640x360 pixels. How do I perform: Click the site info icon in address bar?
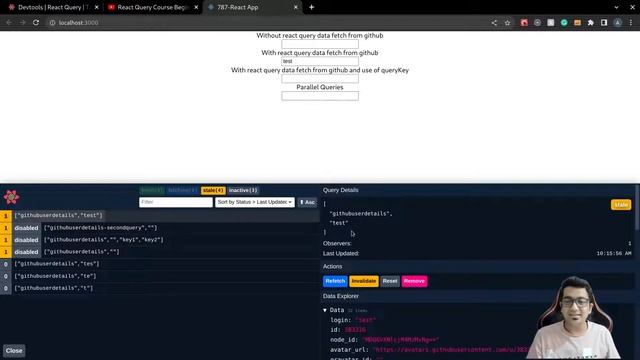pos(52,23)
